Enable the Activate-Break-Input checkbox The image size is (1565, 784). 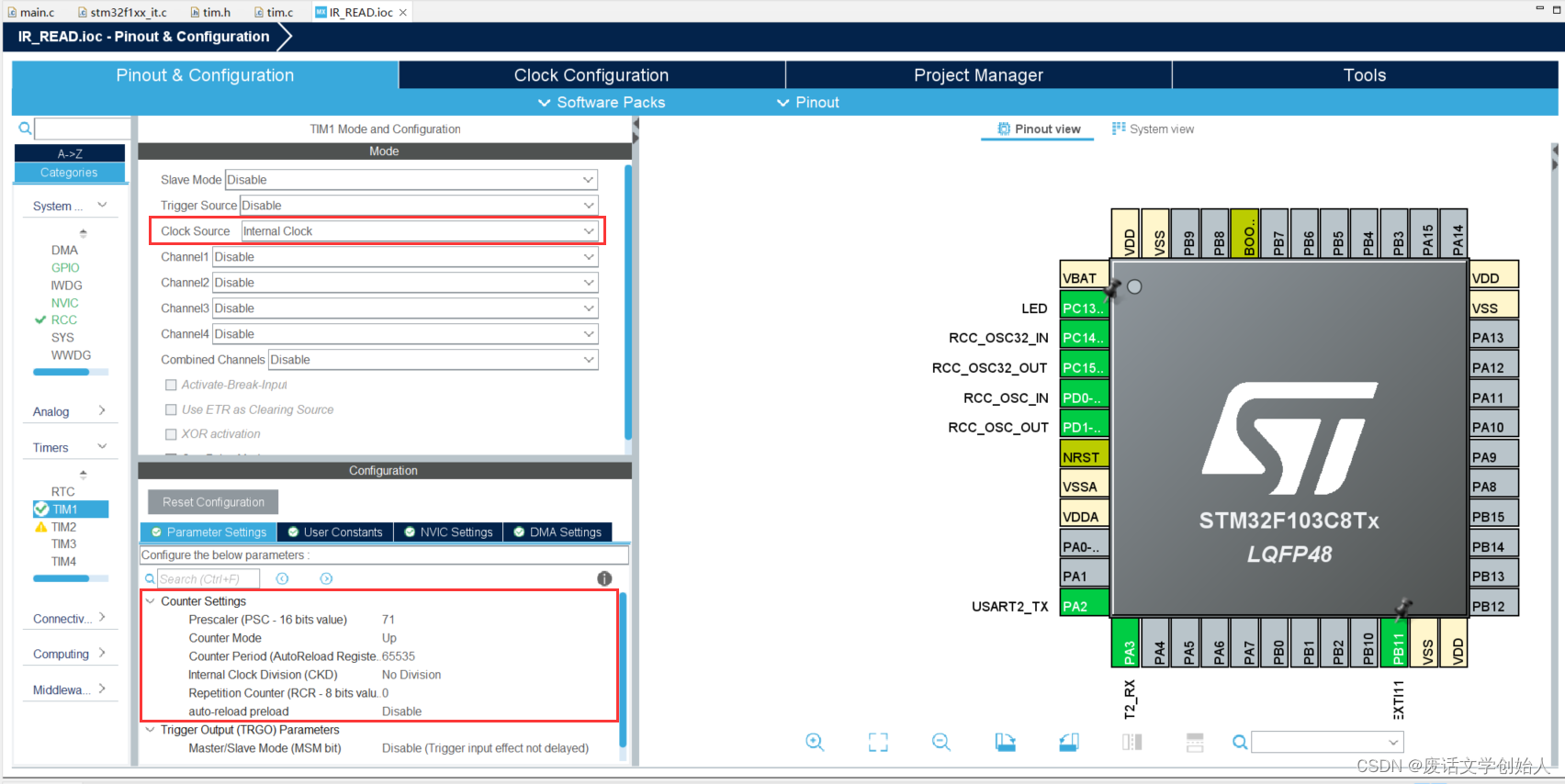pos(171,385)
